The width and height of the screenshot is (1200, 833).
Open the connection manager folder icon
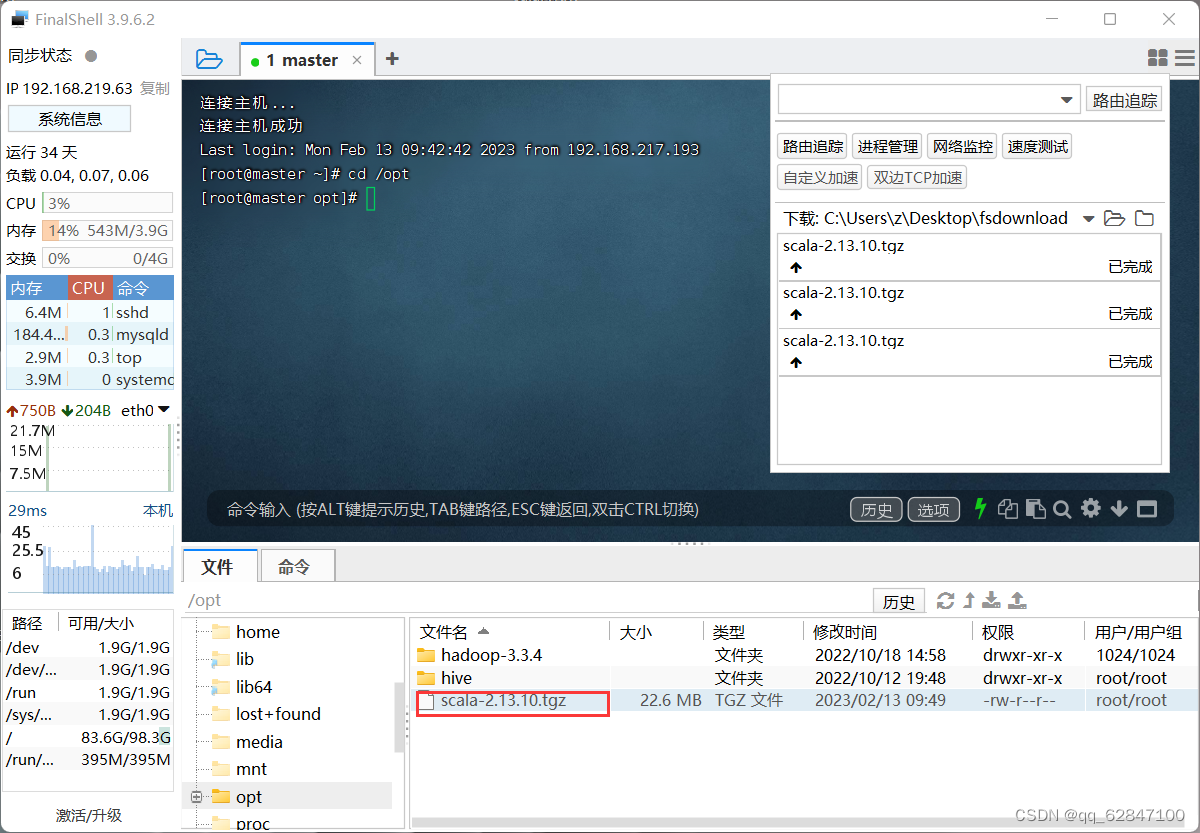point(209,59)
